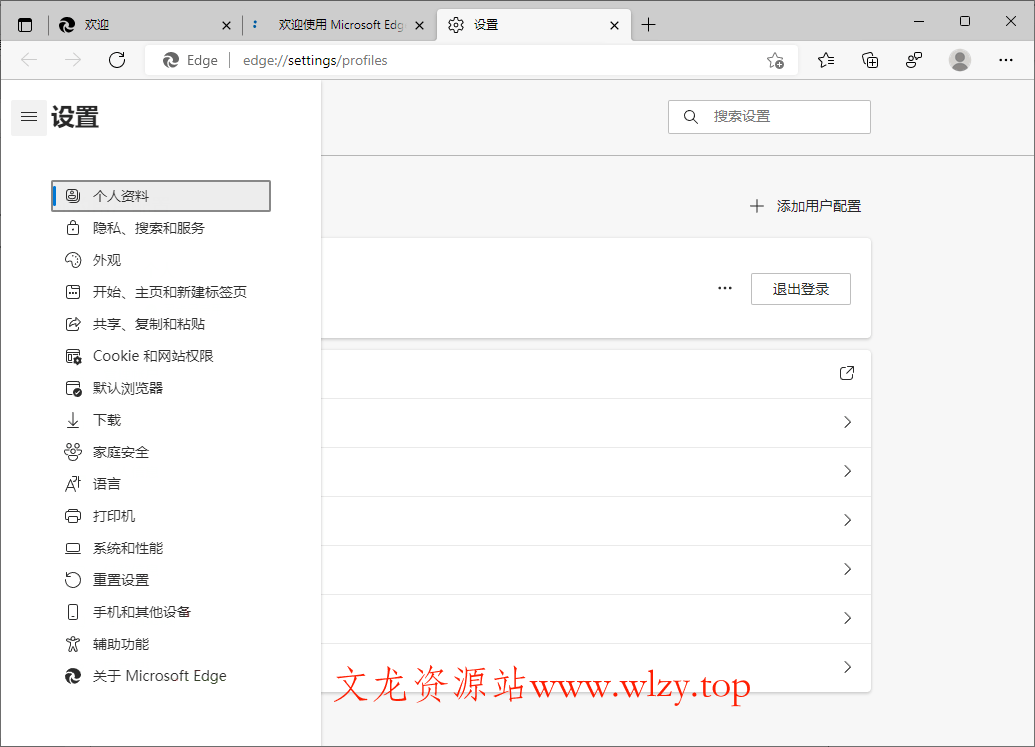Click the external link icon on profile card
The height and width of the screenshot is (747, 1035).
[x=846, y=372]
